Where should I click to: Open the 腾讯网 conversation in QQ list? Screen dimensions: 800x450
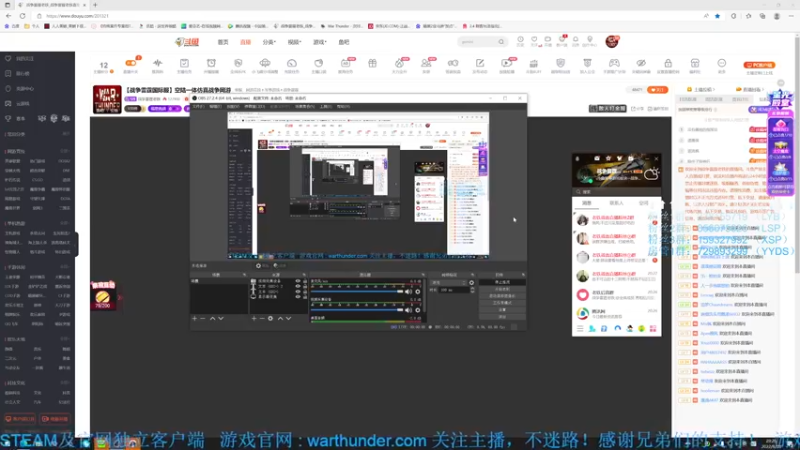pyautogui.click(x=616, y=313)
